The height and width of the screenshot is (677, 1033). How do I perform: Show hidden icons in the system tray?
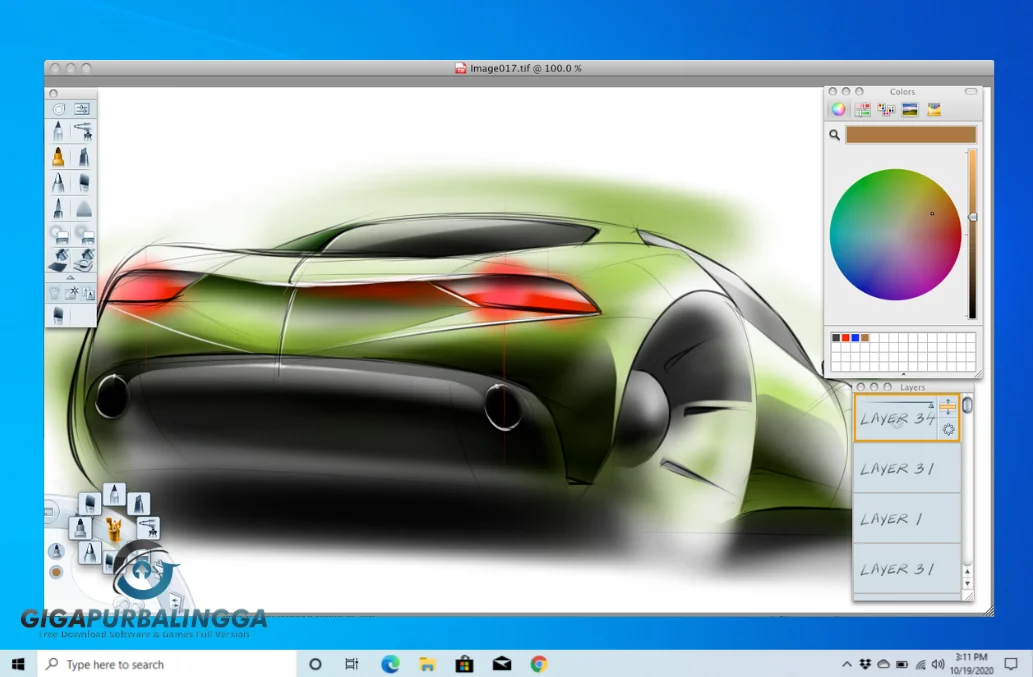point(846,664)
